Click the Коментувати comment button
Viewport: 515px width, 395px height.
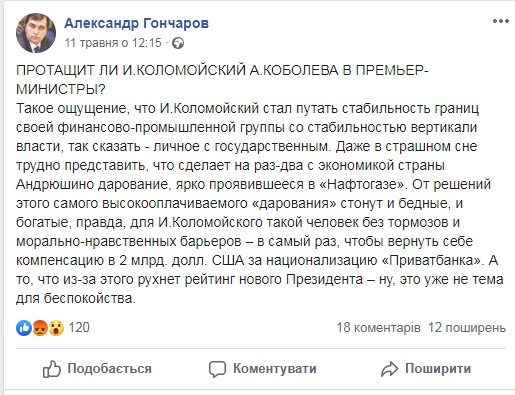263,369
